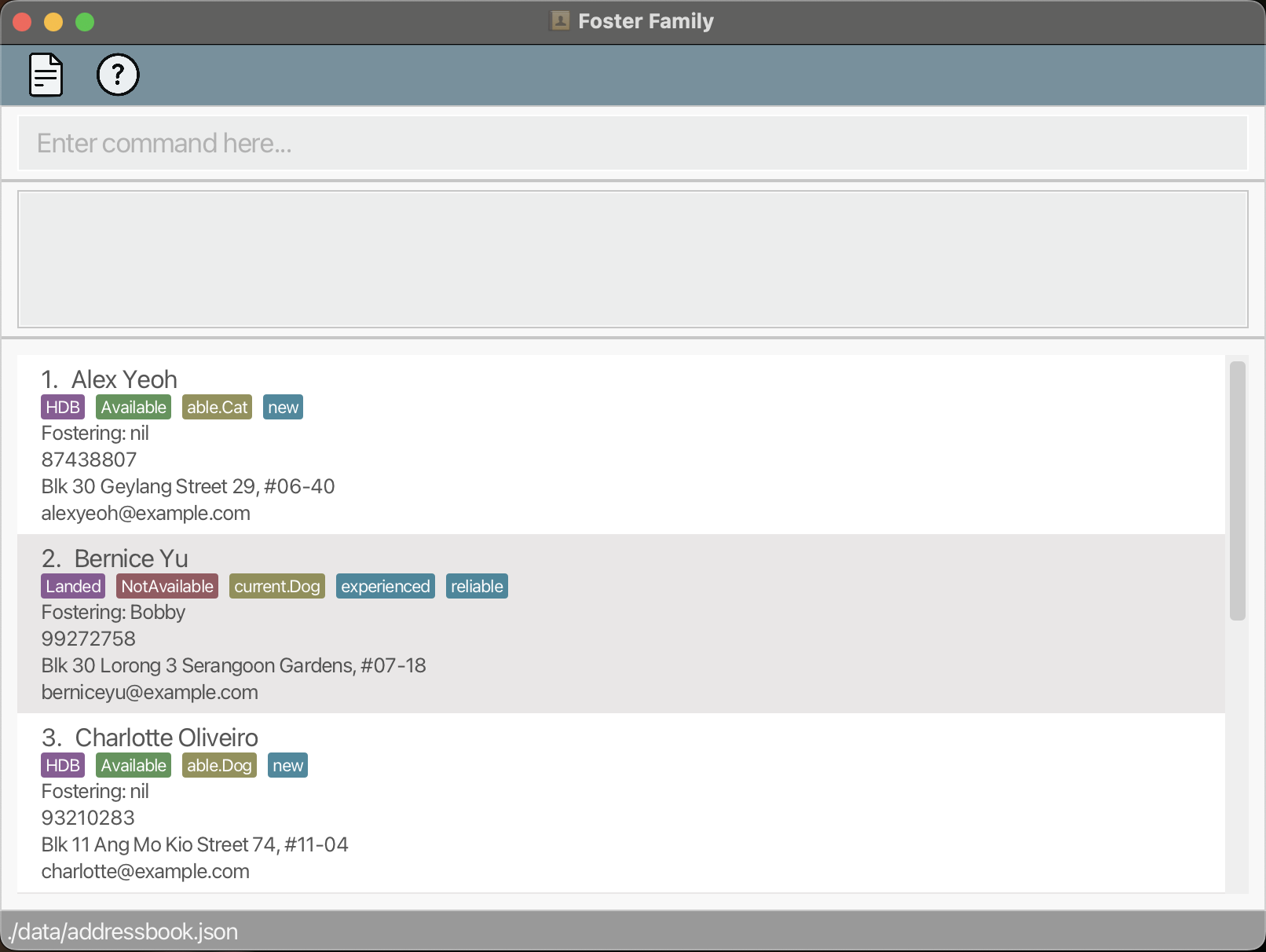
Task: Click Alex Yeoh's HDB tag
Action: 63,407
